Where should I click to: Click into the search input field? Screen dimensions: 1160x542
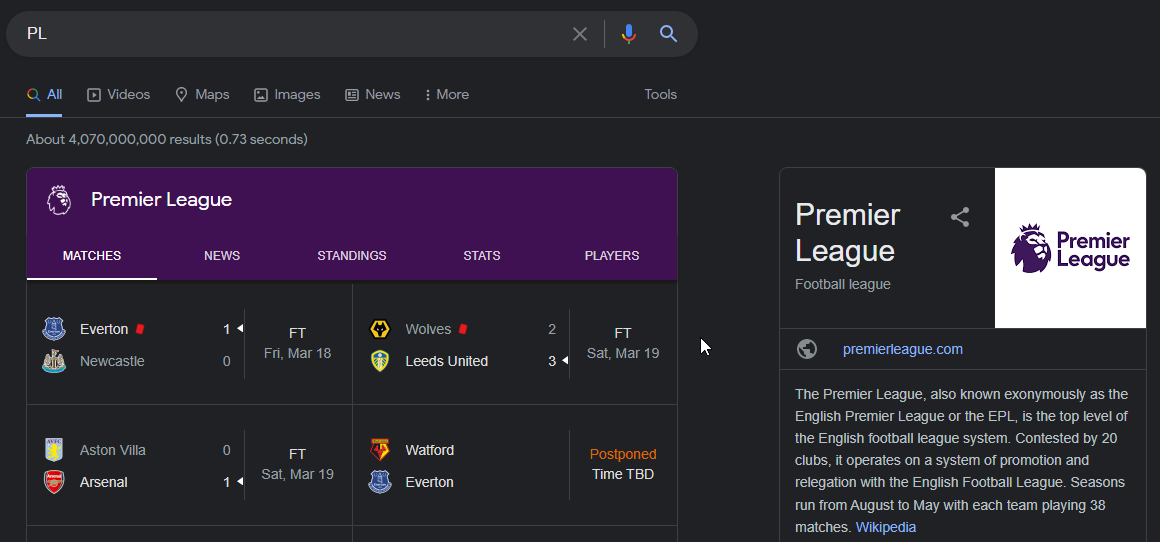pos(290,34)
